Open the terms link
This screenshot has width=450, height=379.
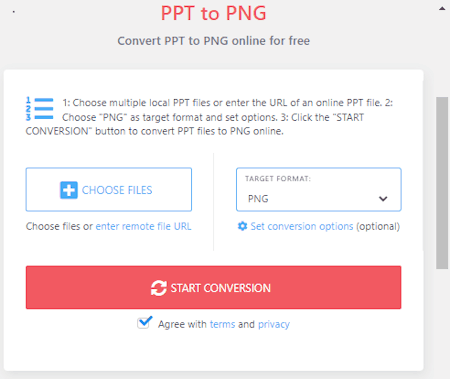(222, 324)
